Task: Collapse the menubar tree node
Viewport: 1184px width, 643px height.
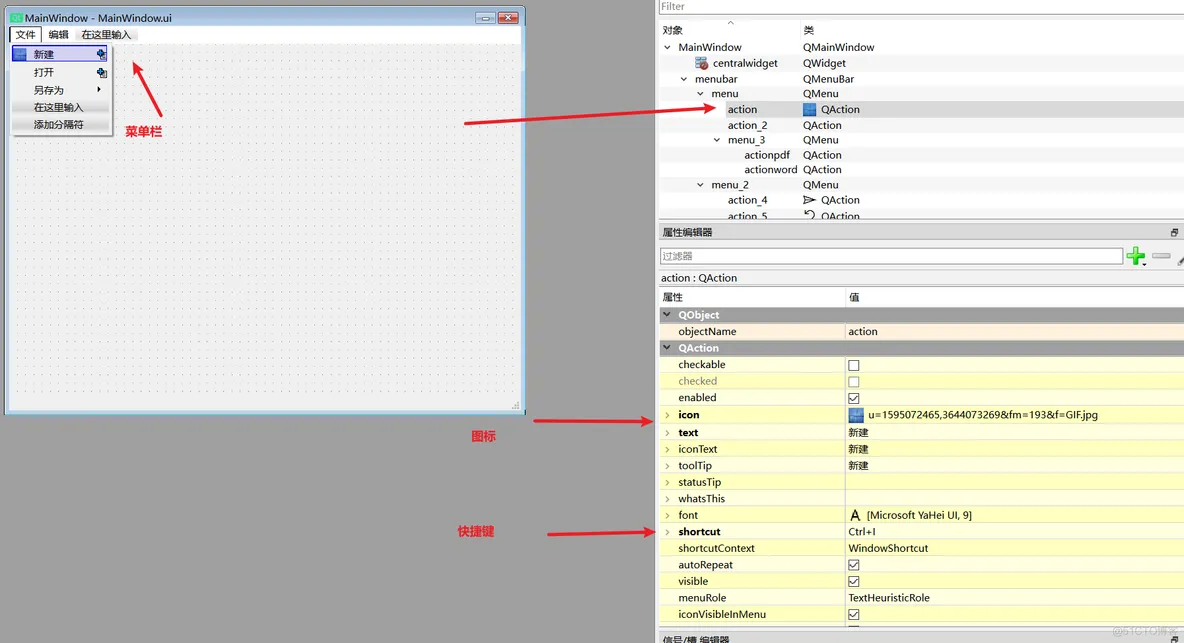Action: coord(684,79)
